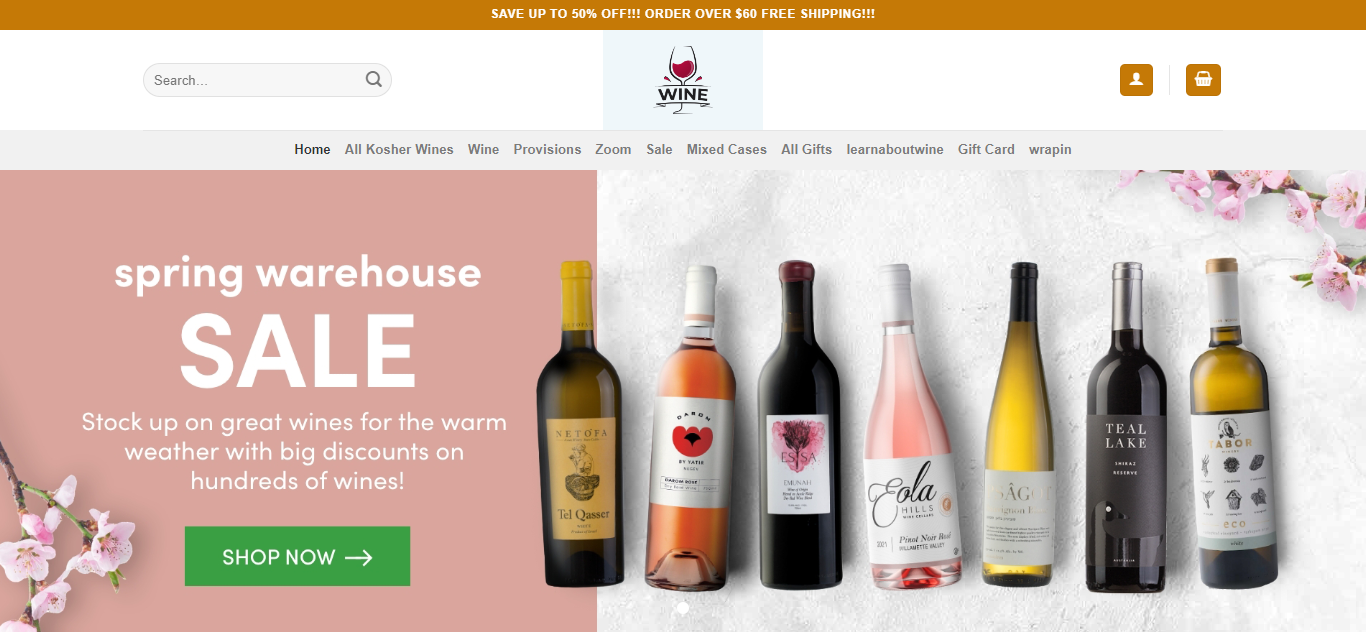The height and width of the screenshot is (635, 1366).
Task: Open the Wine menu item
Action: pos(483,149)
